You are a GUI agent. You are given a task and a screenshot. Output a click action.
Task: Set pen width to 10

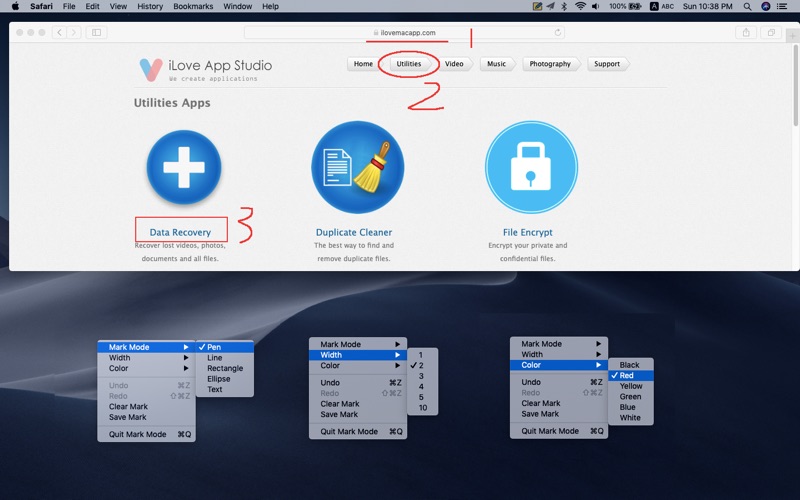422,408
